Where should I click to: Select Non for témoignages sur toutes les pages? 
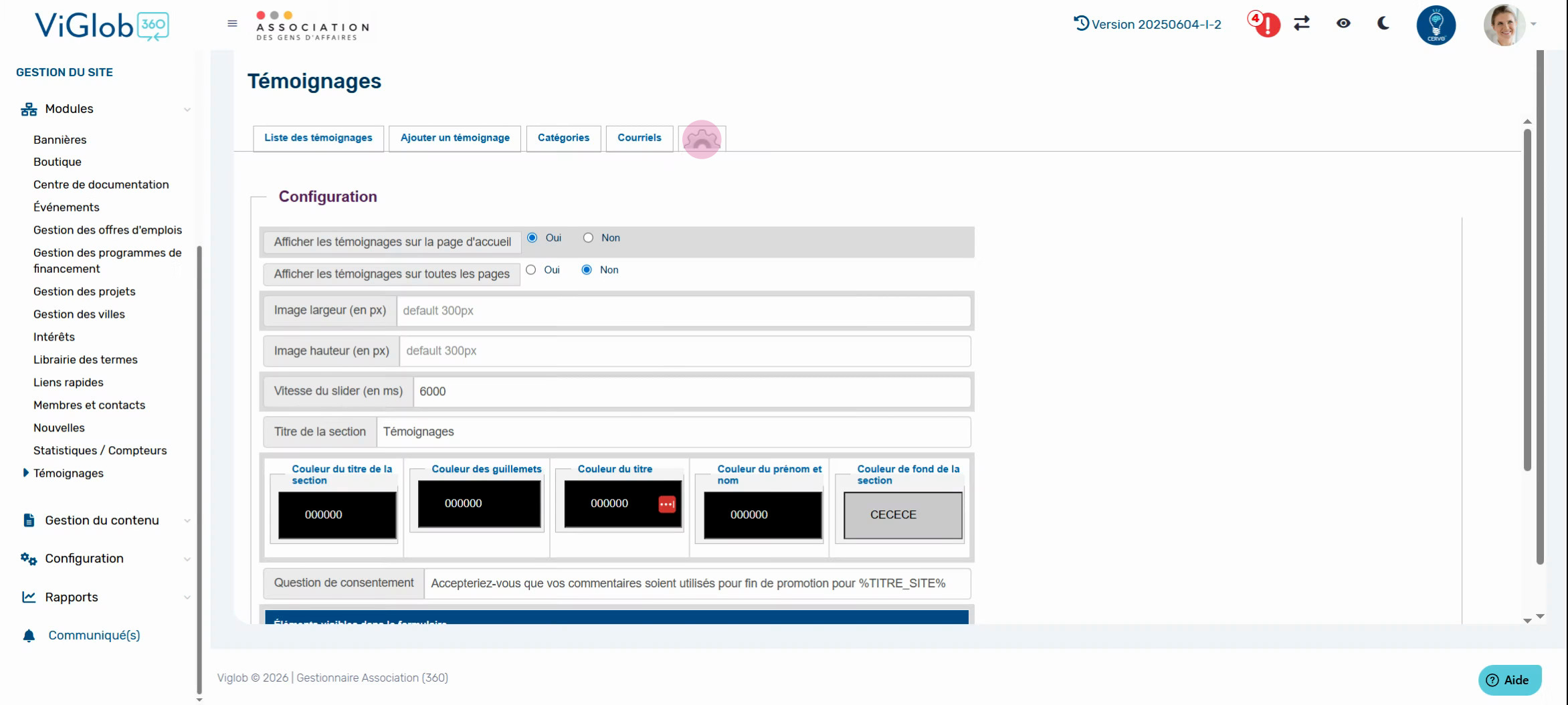click(x=587, y=270)
